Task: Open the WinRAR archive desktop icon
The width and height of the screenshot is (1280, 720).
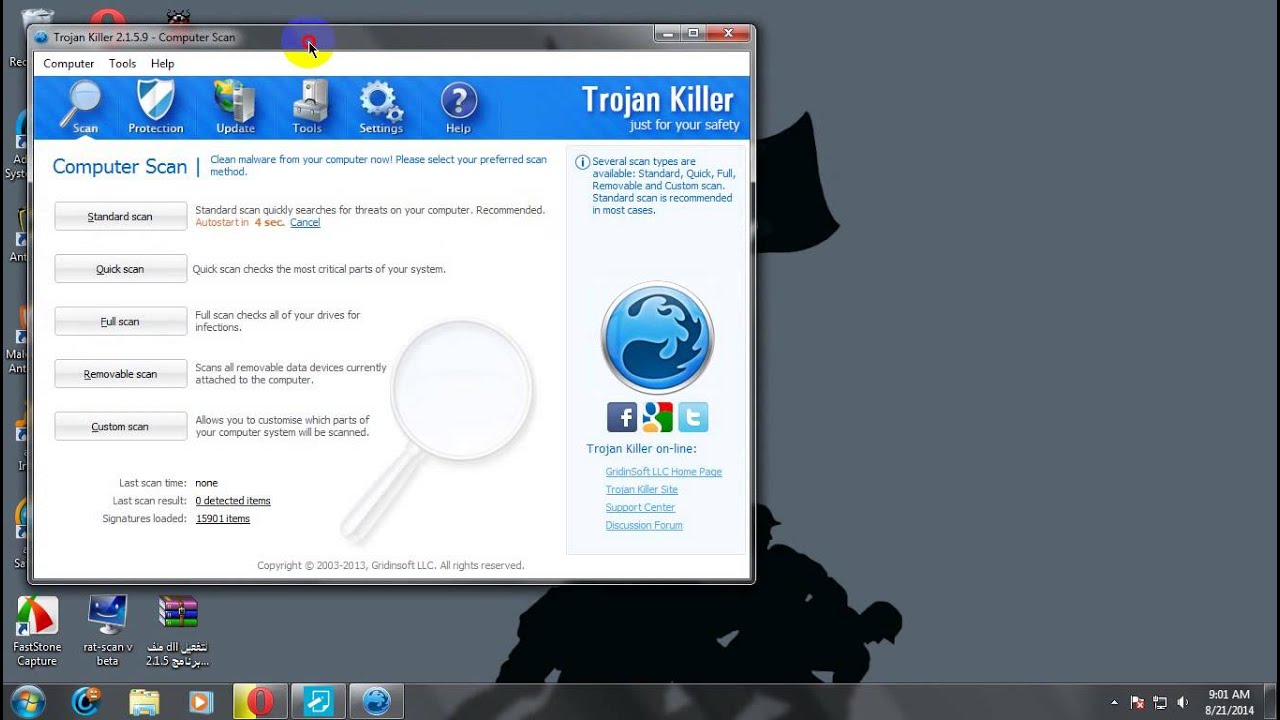Action: [x=178, y=631]
